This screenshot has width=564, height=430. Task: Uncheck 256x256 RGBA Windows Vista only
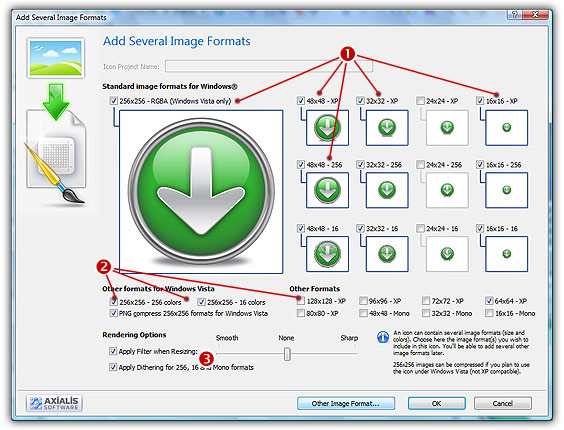pos(113,101)
